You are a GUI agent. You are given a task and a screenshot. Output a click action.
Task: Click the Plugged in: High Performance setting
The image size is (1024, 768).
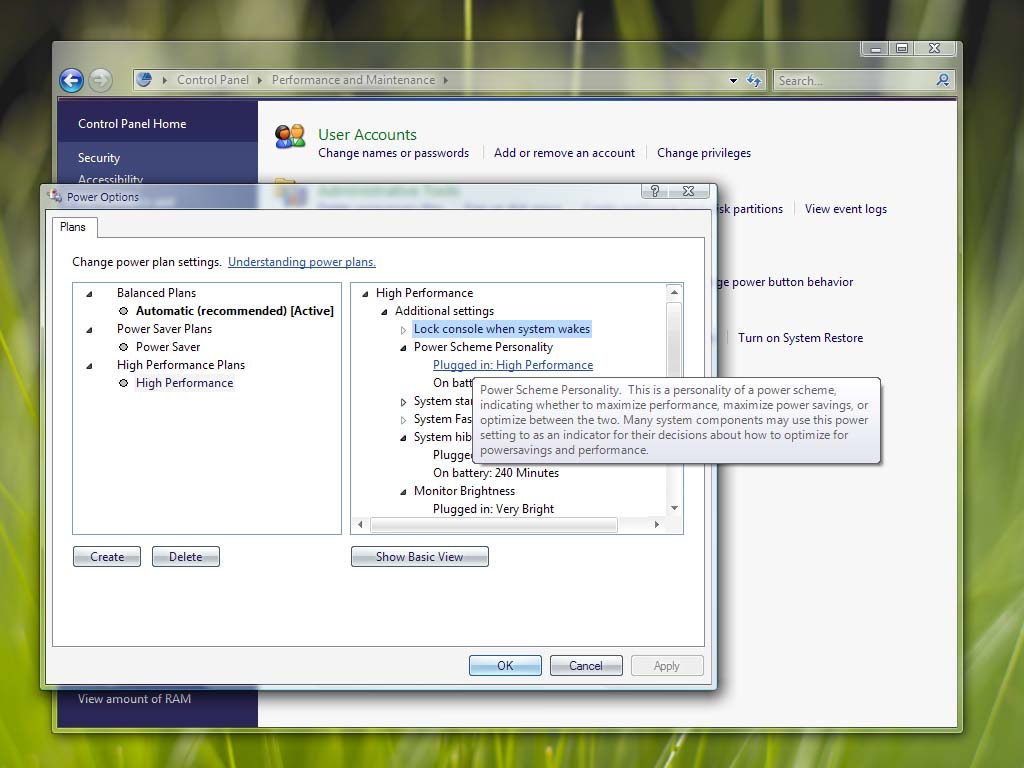[513, 365]
